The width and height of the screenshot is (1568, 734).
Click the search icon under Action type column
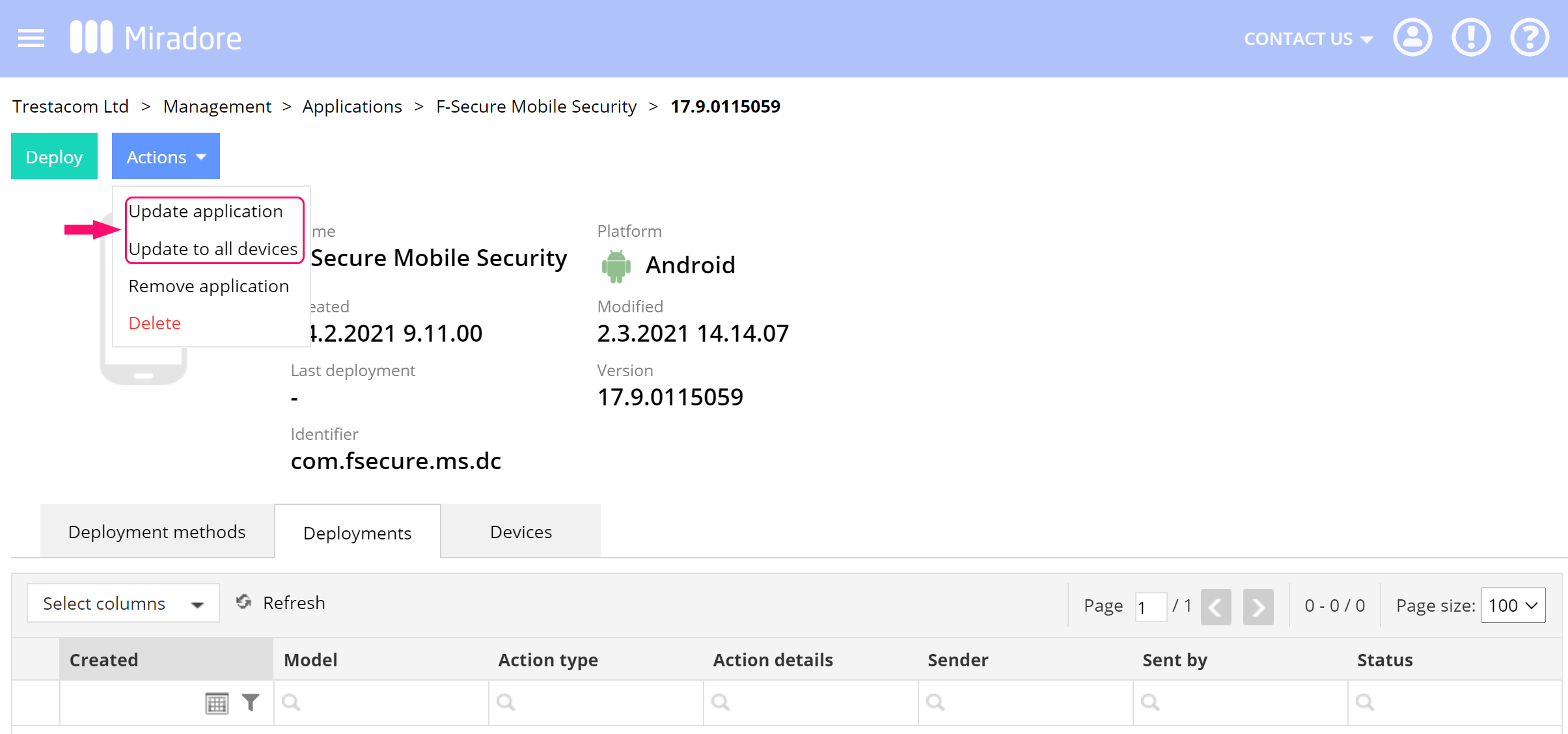click(506, 702)
